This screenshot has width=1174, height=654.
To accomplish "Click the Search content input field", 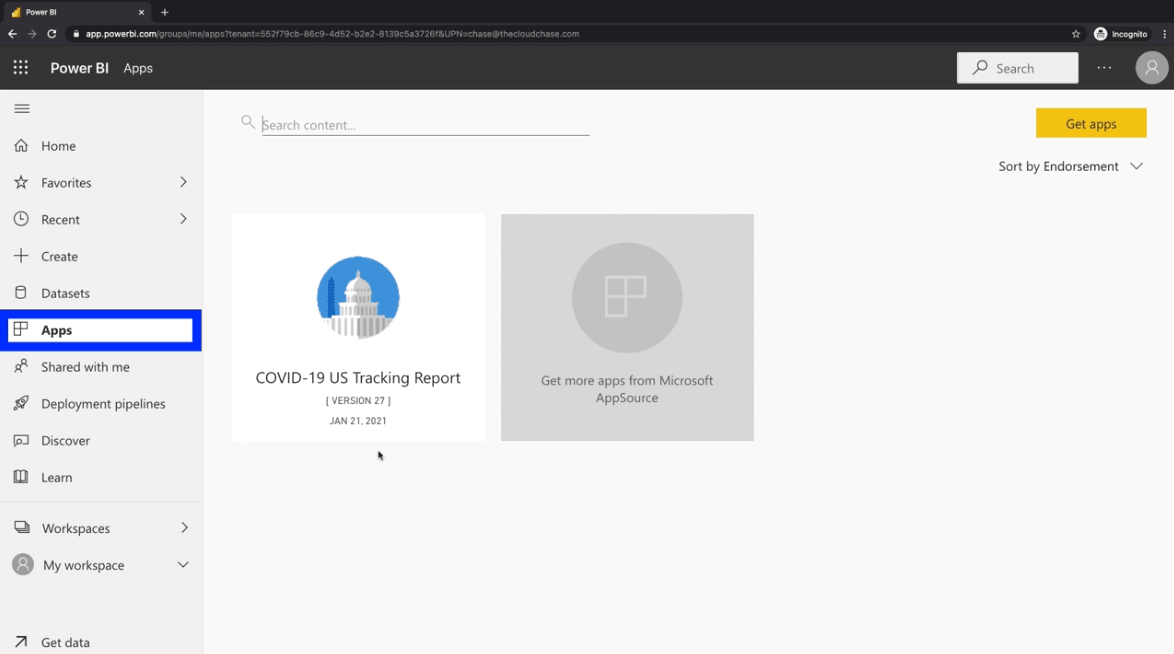I will 425,125.
